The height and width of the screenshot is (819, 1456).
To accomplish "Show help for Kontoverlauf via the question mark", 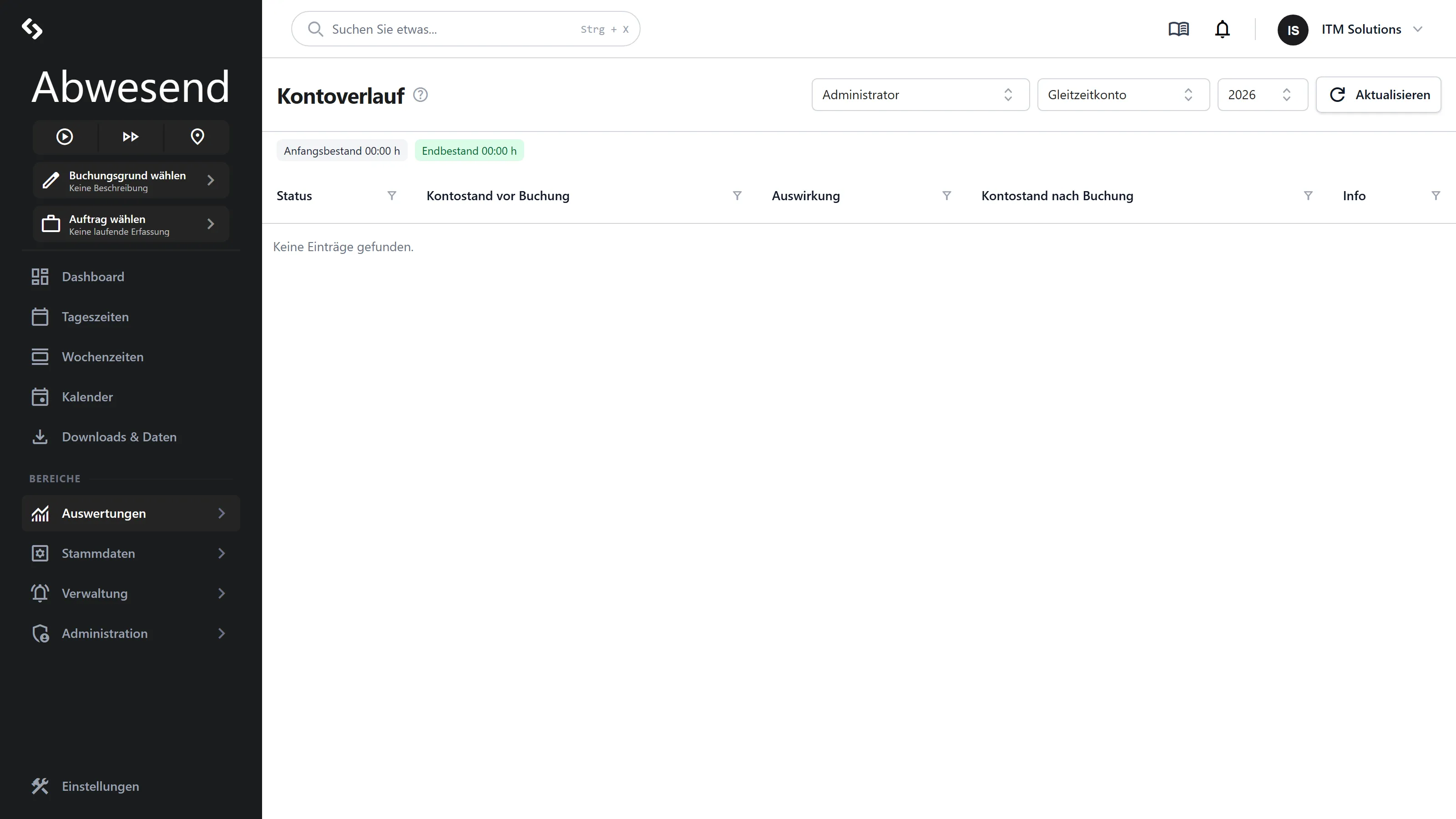I will tap(420, 95).
